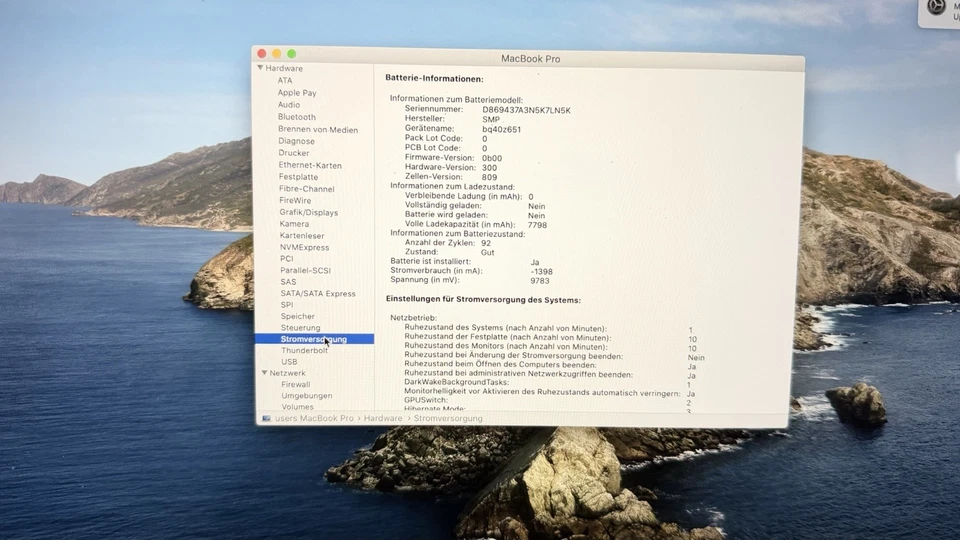Open the Festplatte entry
Screen dimensions: 960x540
tap(298, 177)
